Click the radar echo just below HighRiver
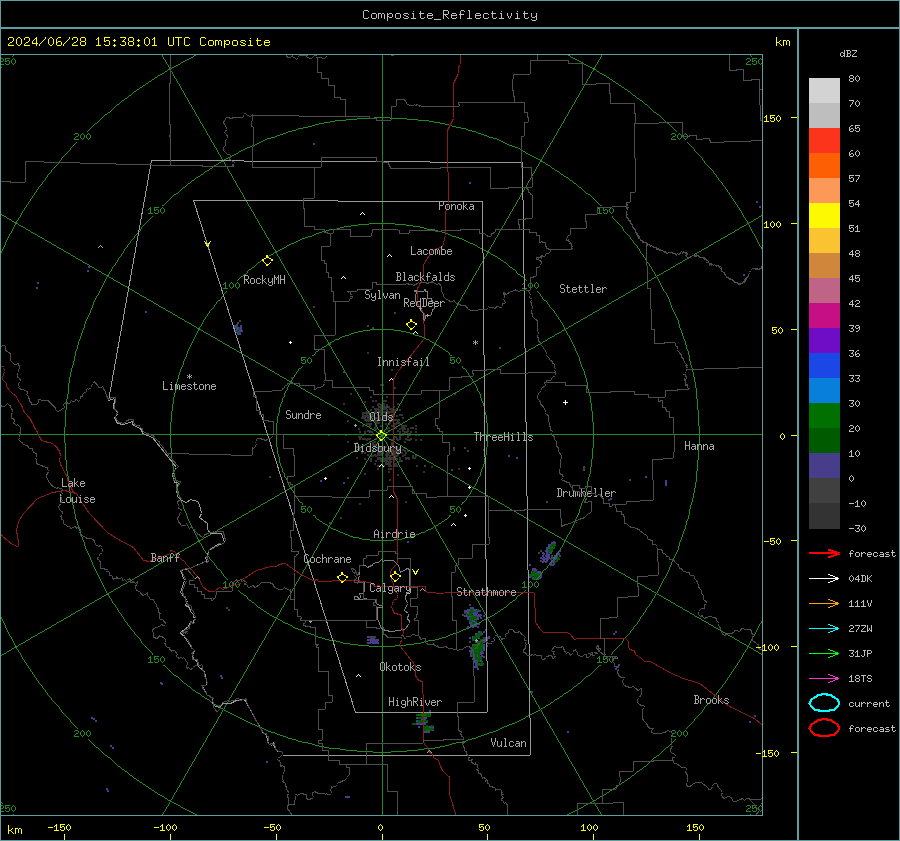The width and height of the screenshot is (900, 841). click(x=425, y=722)
